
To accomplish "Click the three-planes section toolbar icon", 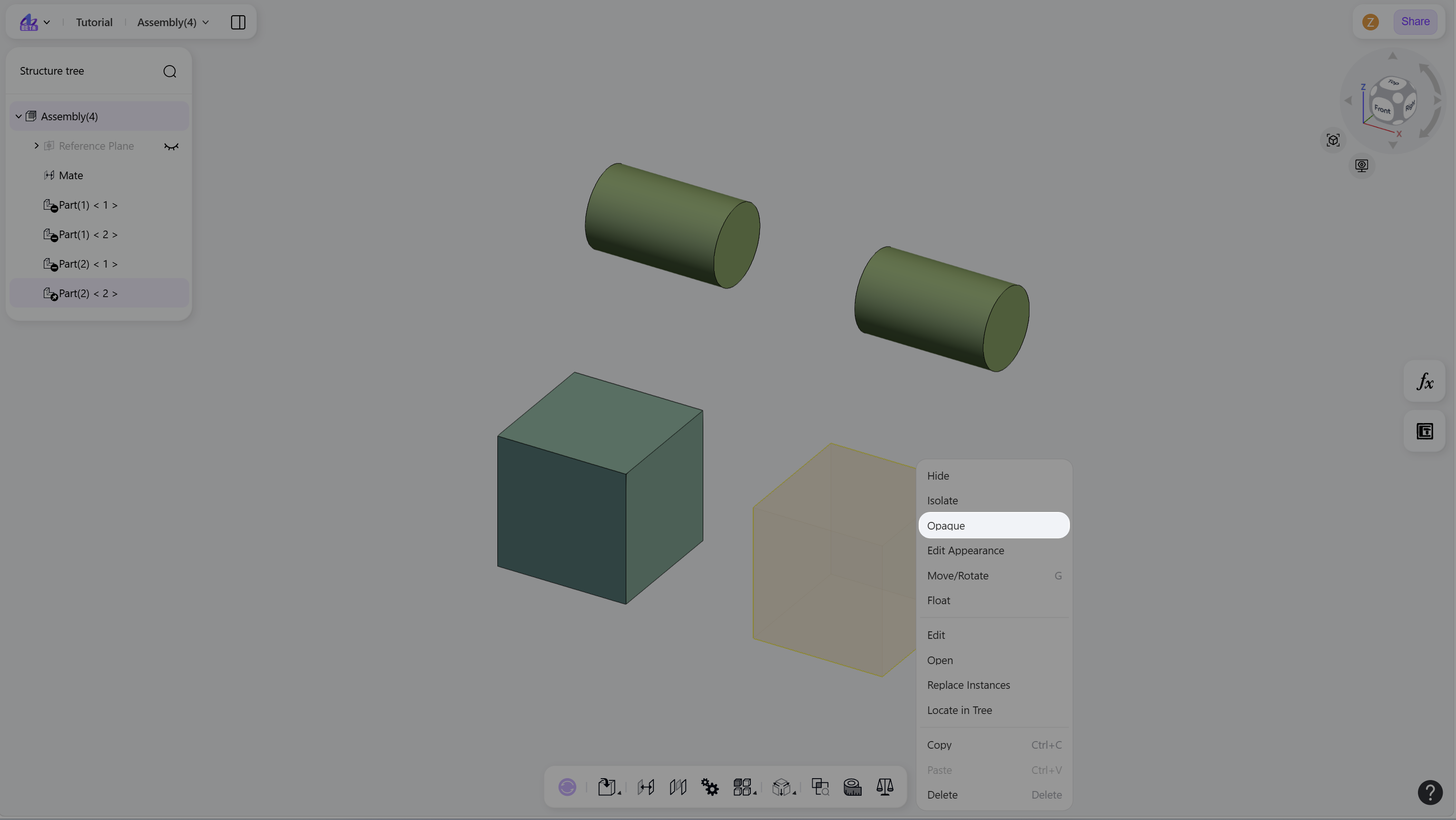I will [678, 787].
